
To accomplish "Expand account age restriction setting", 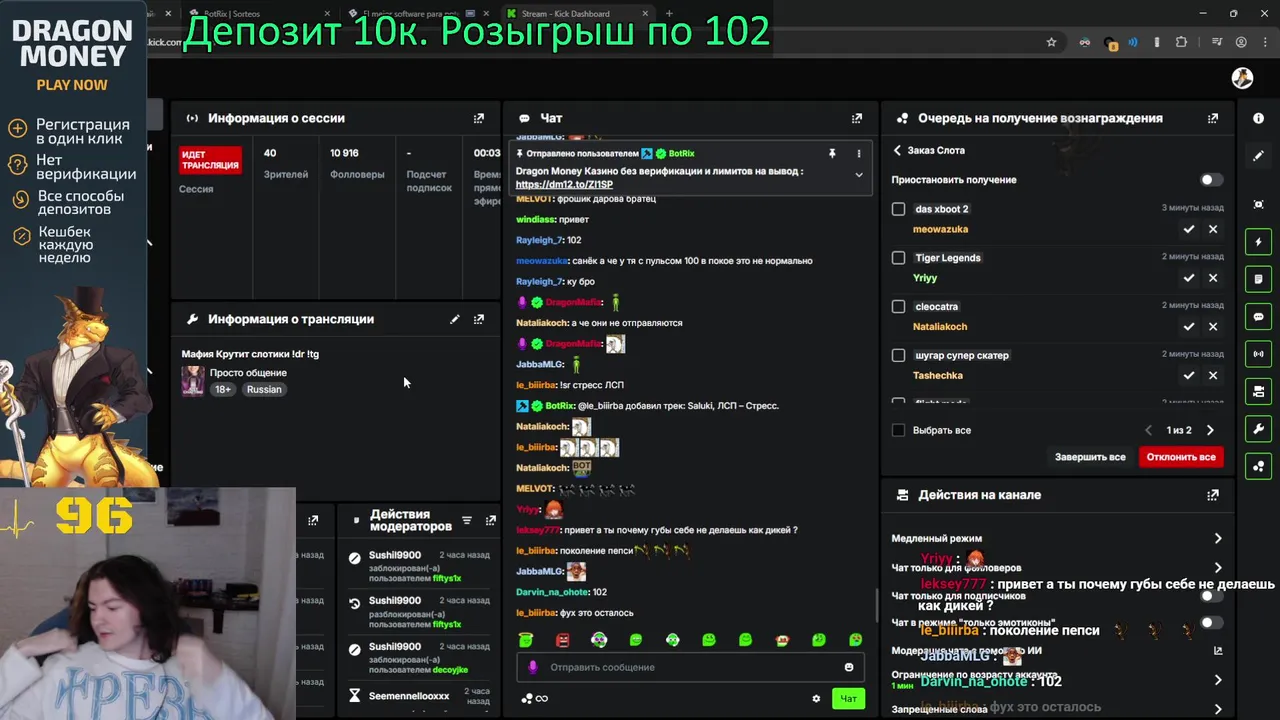I will click(x=1217, y=680).
